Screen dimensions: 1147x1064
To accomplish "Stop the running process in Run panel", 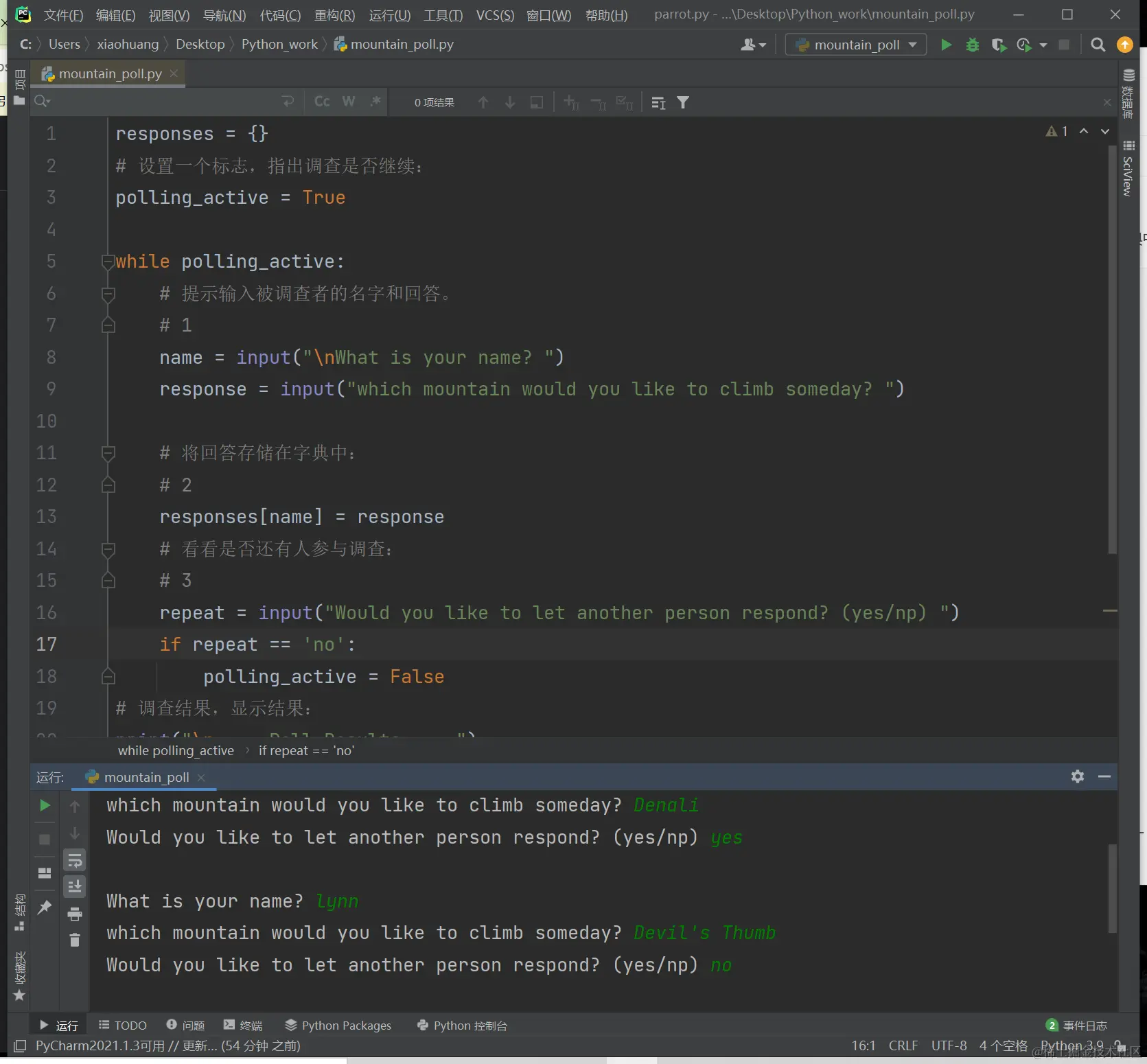I will (45, 840).
